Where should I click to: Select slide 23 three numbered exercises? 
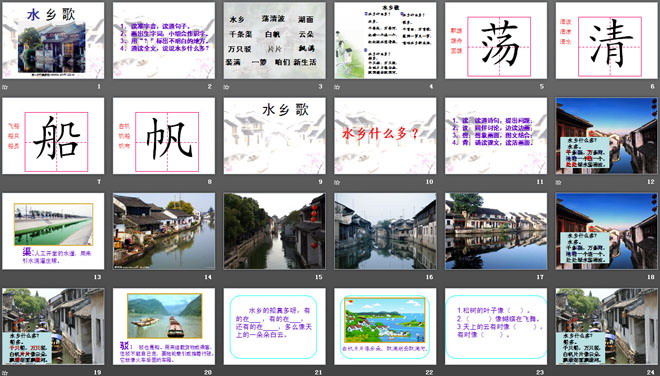[x=496, y=326]
